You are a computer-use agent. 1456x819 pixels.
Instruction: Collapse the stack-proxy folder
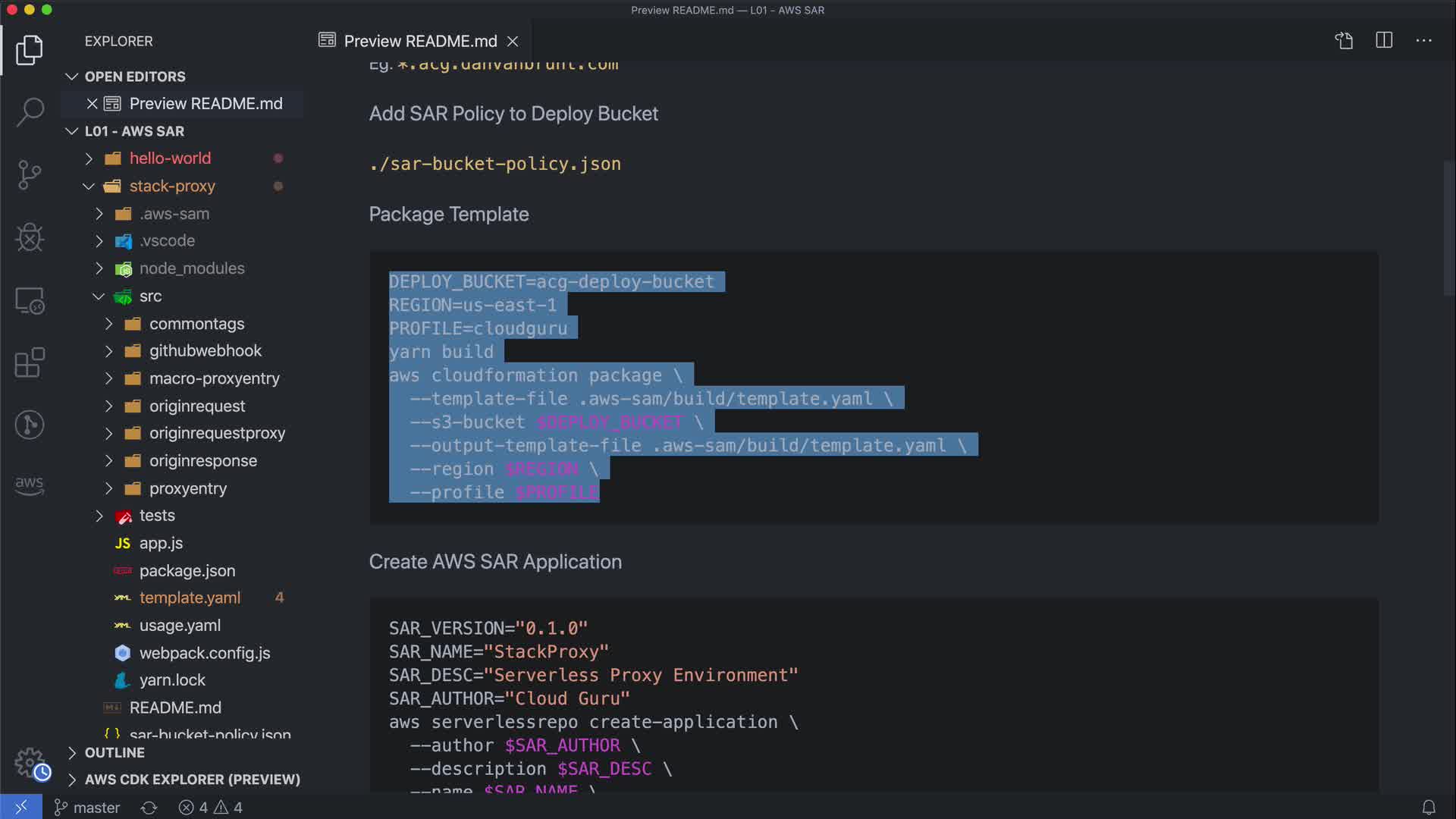(172, 187)
